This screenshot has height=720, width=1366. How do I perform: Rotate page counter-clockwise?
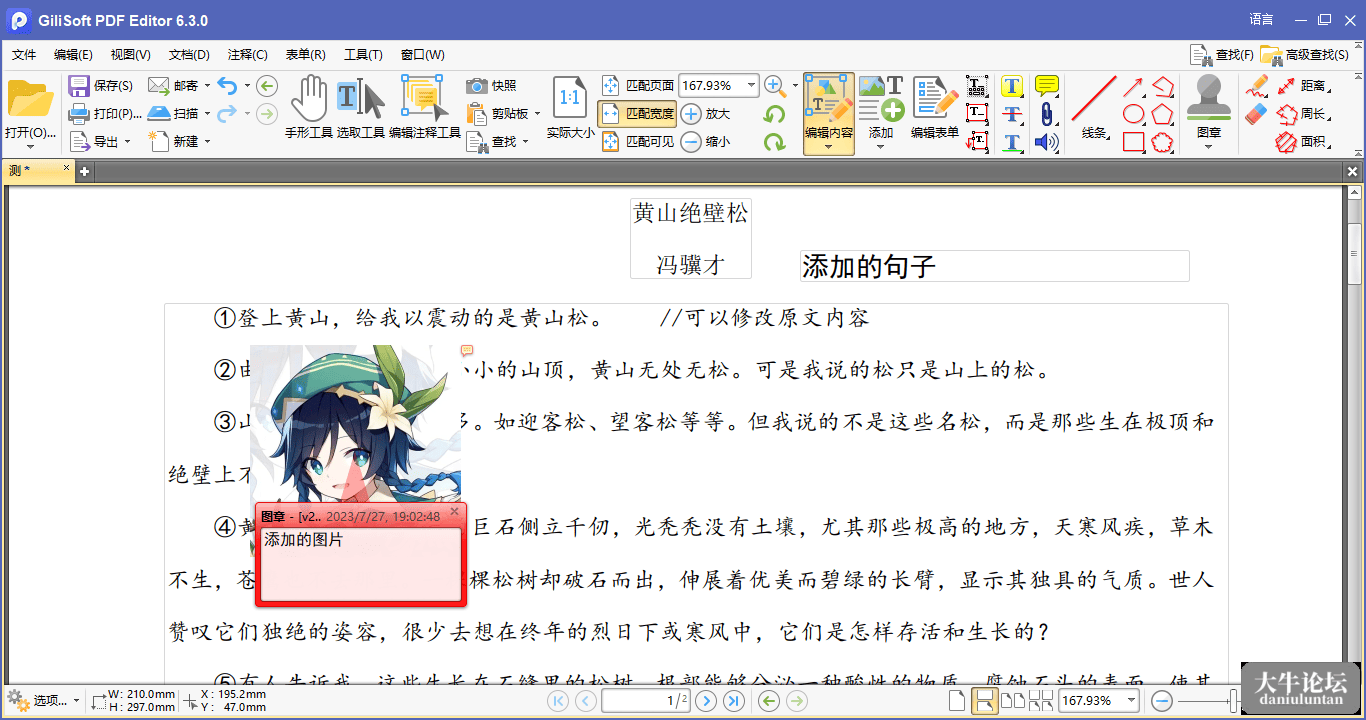coord(774,115)
